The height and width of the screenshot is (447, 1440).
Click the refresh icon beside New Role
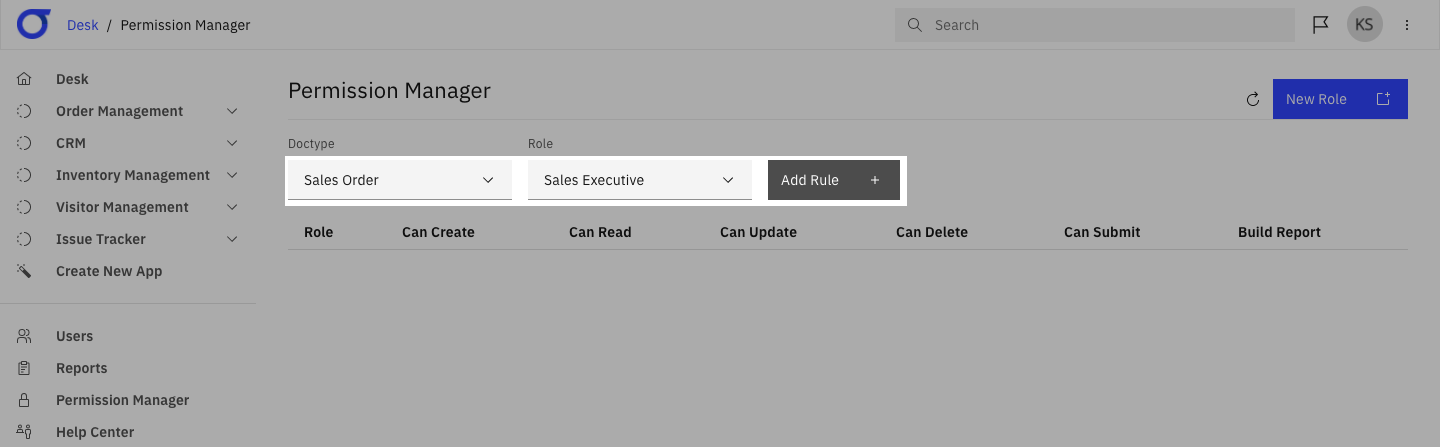(x=1252, y=99)
